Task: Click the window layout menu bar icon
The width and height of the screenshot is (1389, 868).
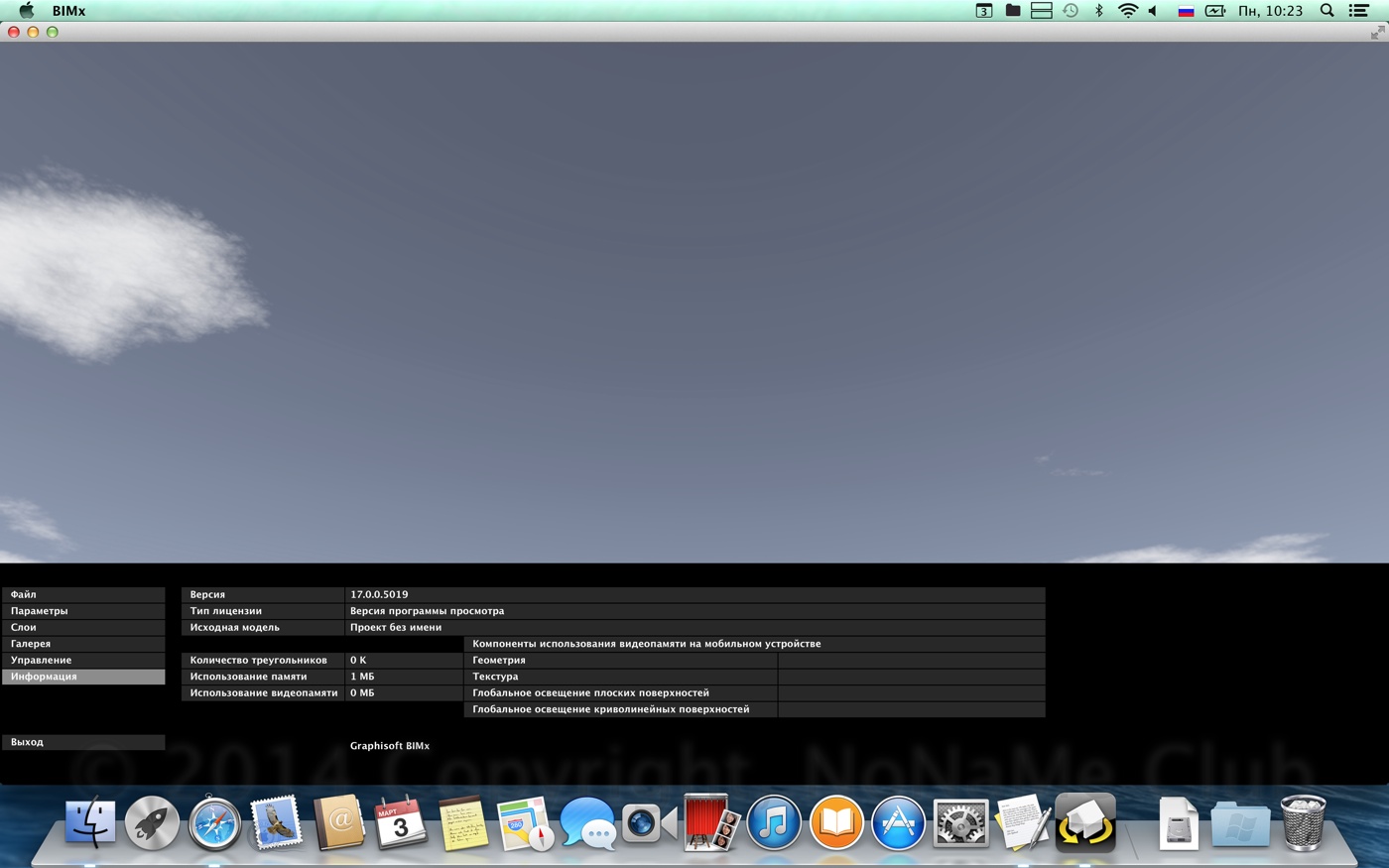Action: click(x=1042, y=11)
